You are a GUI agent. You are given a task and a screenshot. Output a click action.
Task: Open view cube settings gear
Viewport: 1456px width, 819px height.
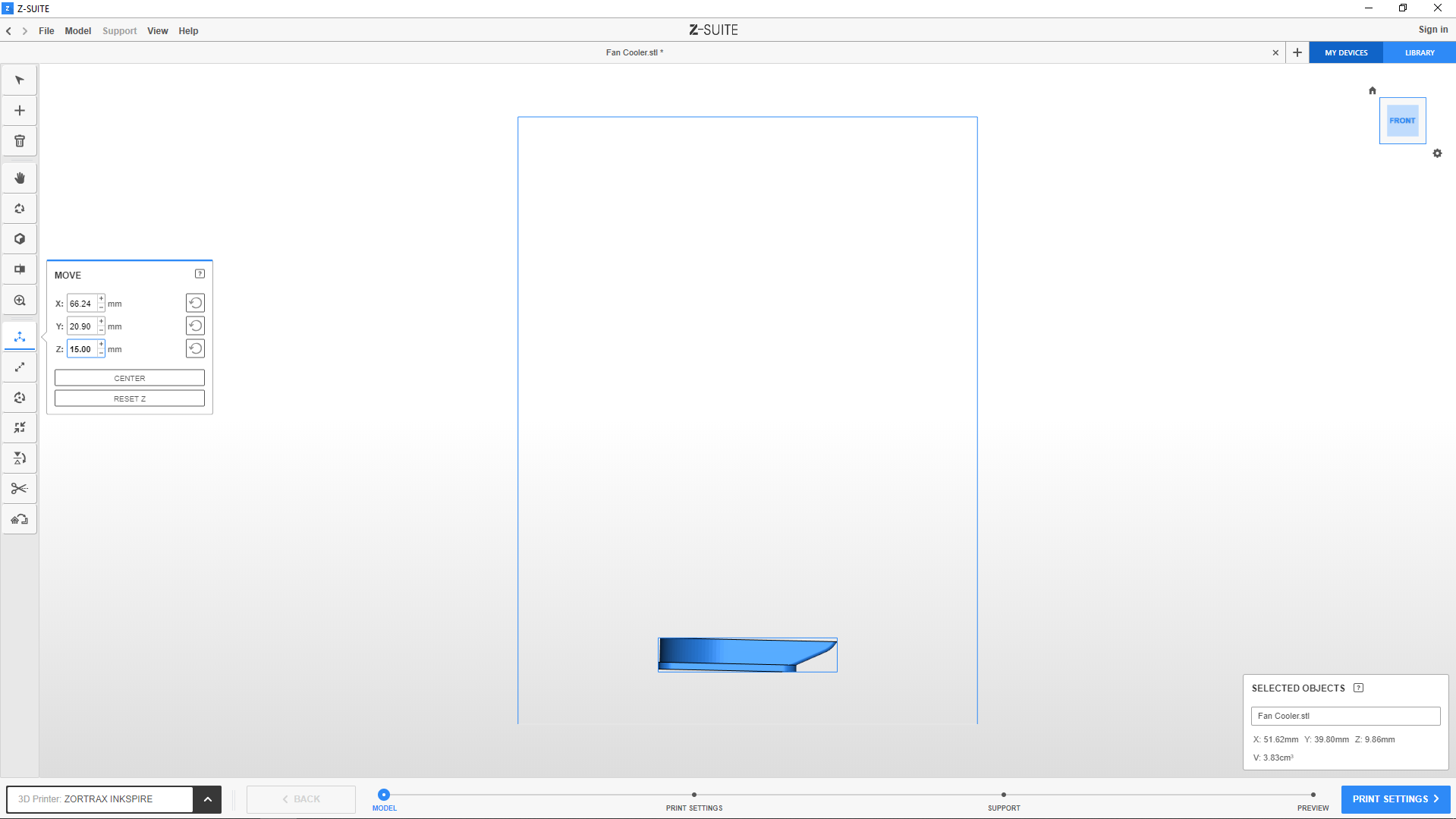(x=1437, y=153)
